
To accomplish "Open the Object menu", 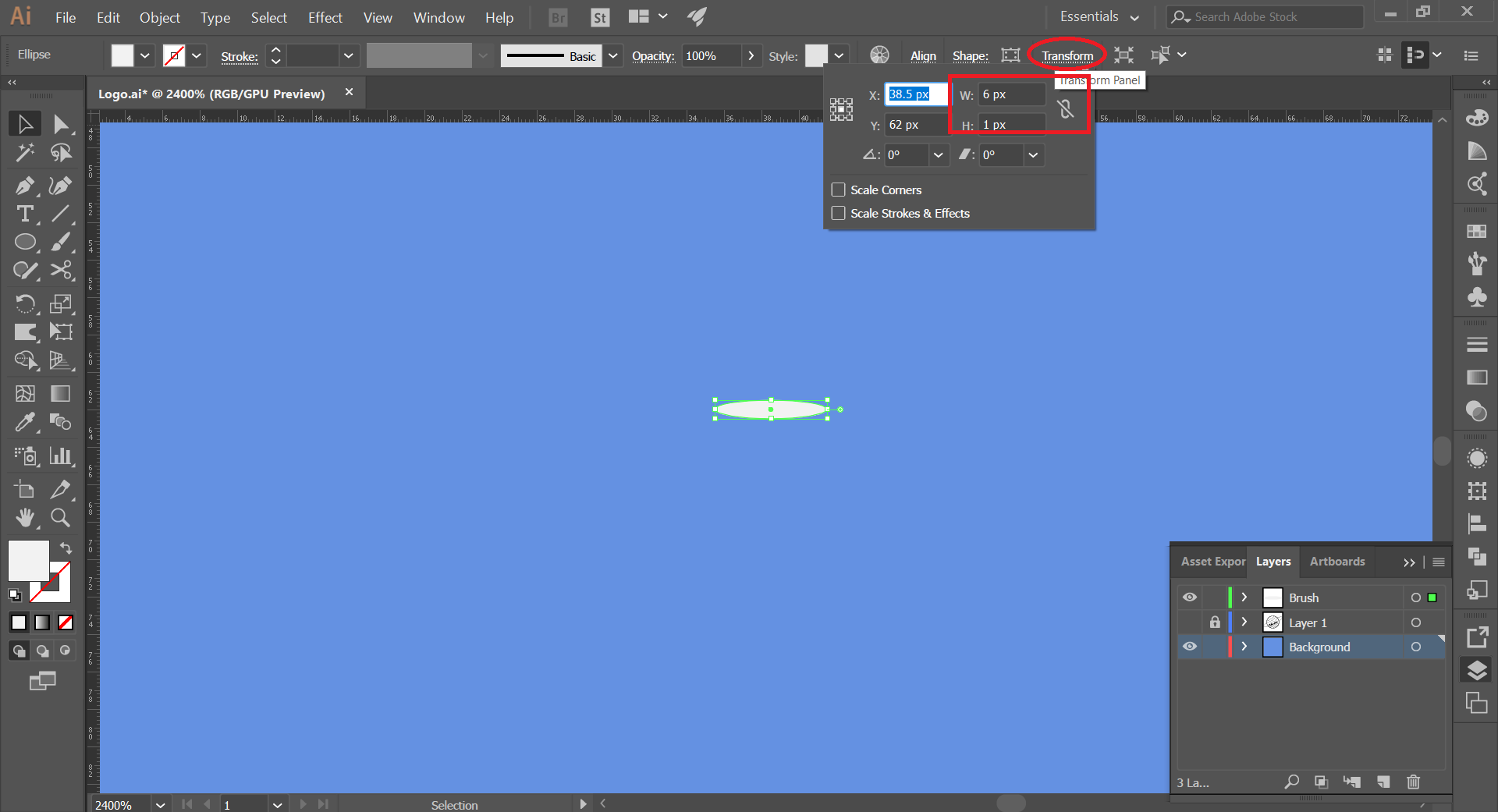I will pyautogui.click(x=160, y=17).
